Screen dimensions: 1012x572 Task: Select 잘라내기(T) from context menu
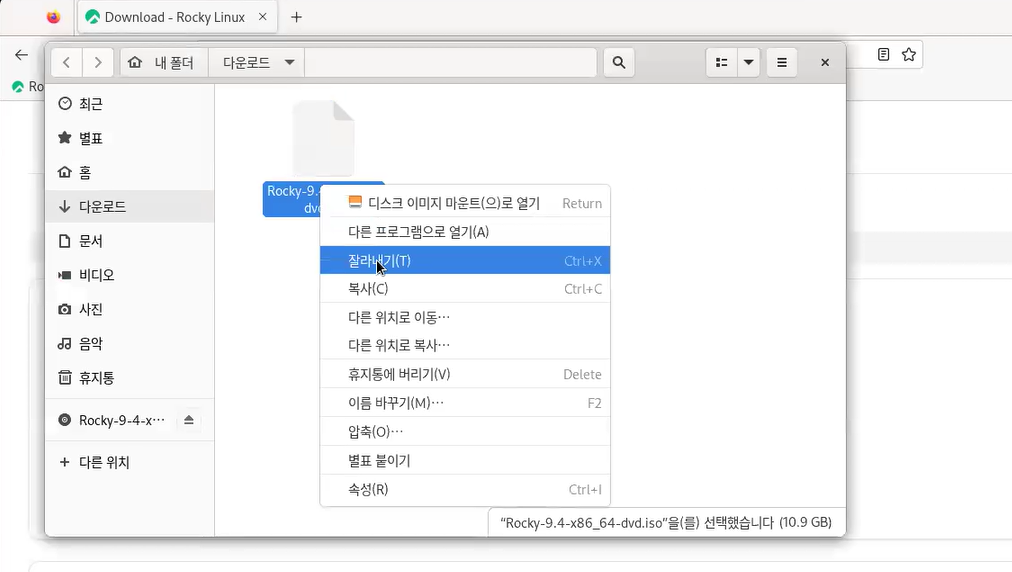pyautogui.click(x=465, y=260)
